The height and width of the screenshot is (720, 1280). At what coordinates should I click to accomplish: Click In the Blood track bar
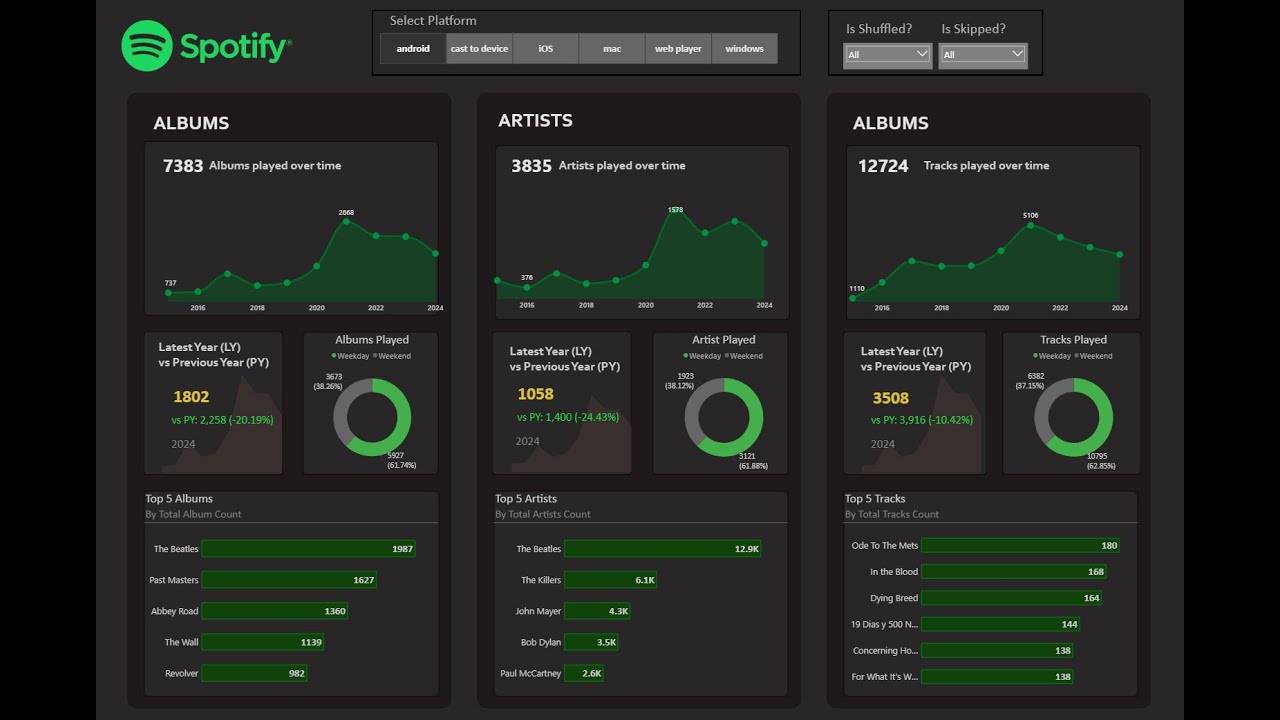click(x=1014, y=572)
